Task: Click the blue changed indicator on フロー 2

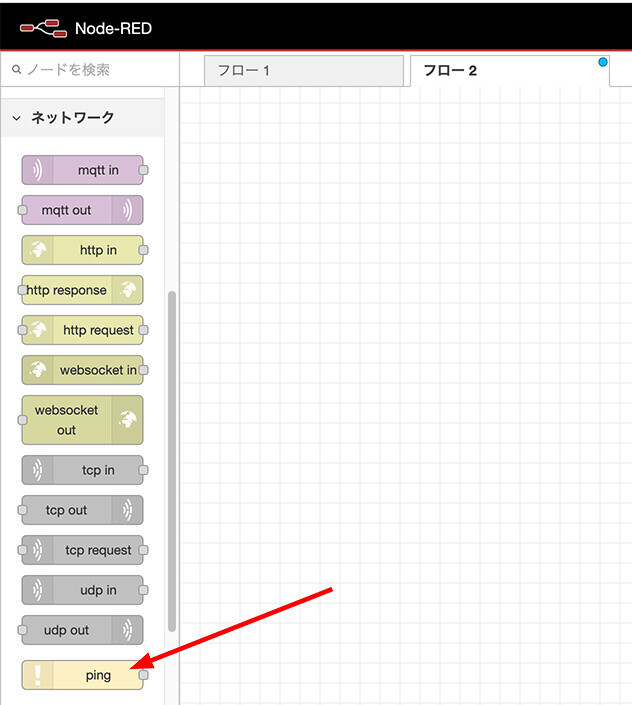Action: [603, 62]
